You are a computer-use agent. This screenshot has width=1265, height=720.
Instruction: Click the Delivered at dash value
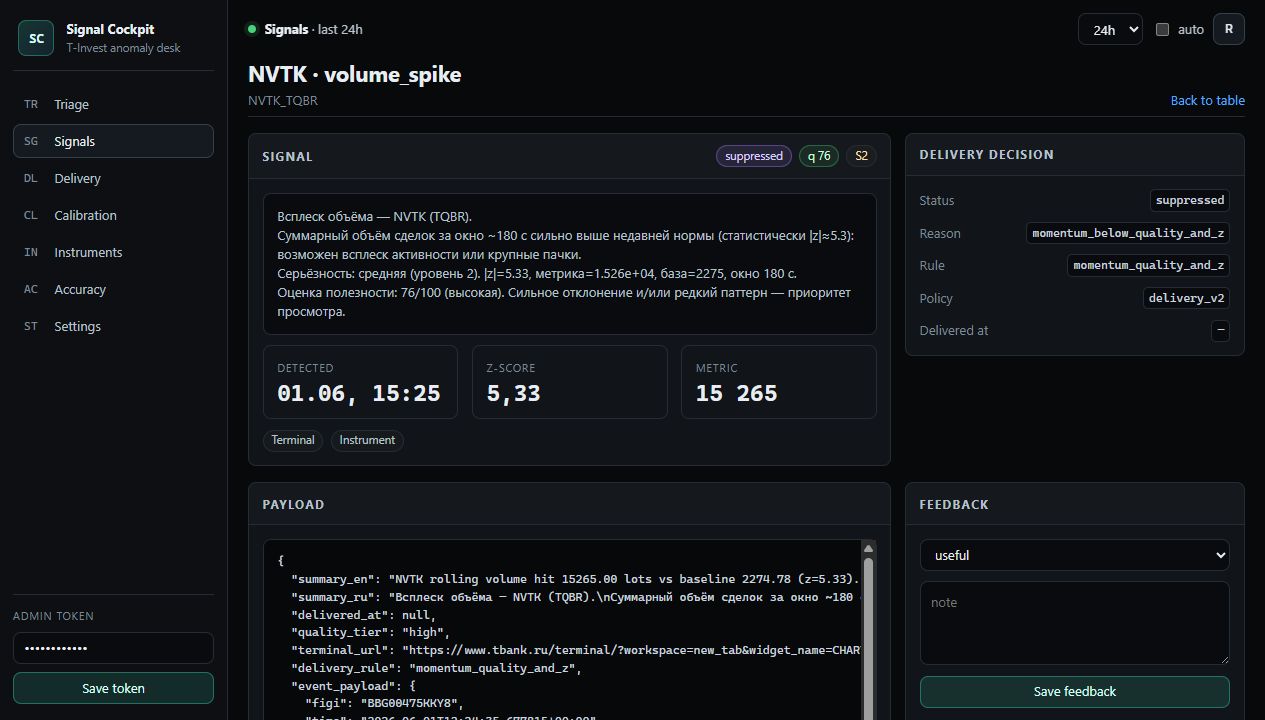[x=1220, y=330]
